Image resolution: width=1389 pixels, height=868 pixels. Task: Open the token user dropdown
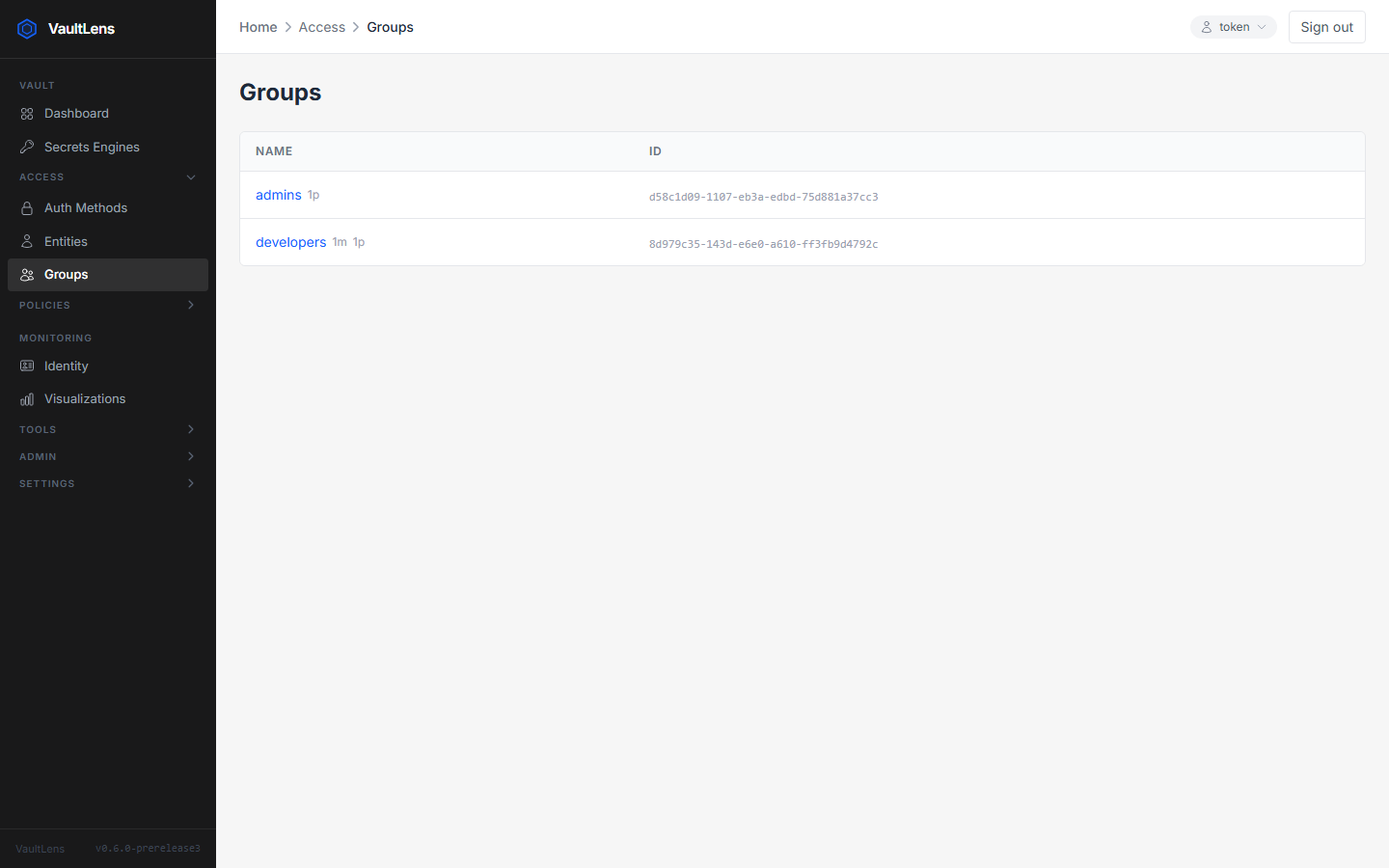click(1233, 27)
